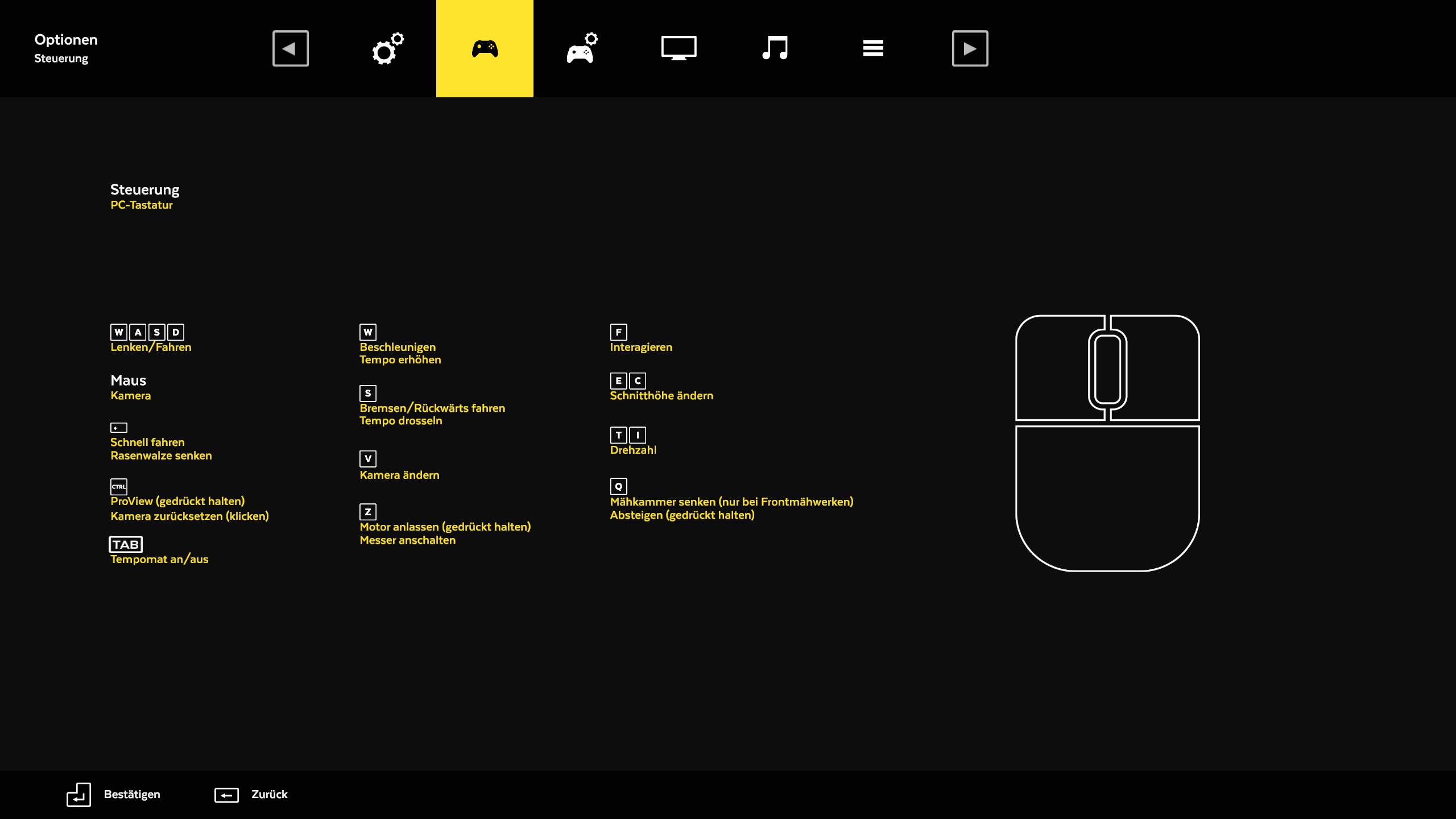Click the right mouse button graphic
1456x819 pixels.
coord(1163,369)
